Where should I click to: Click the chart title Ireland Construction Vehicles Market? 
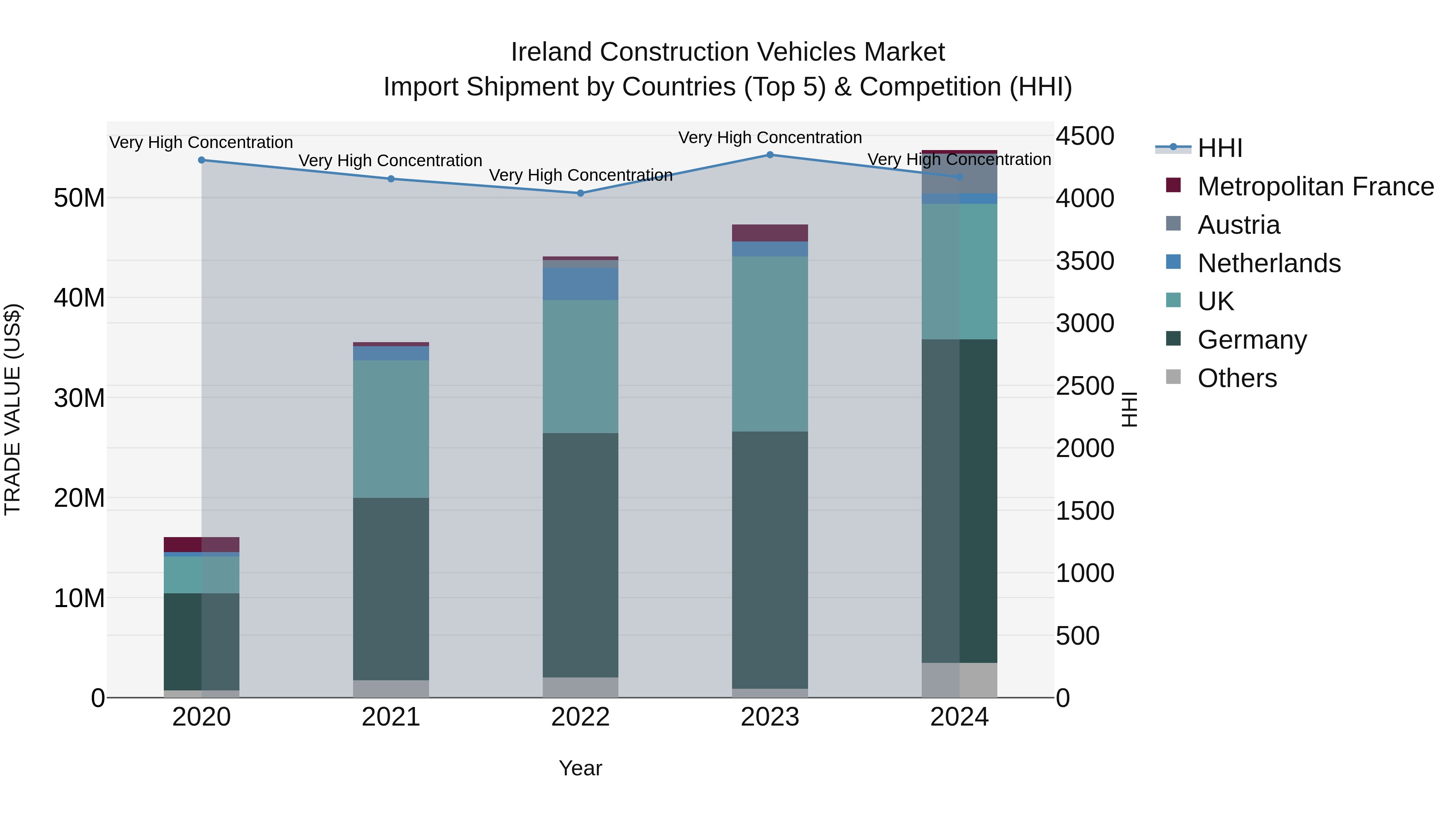(728, 51)
